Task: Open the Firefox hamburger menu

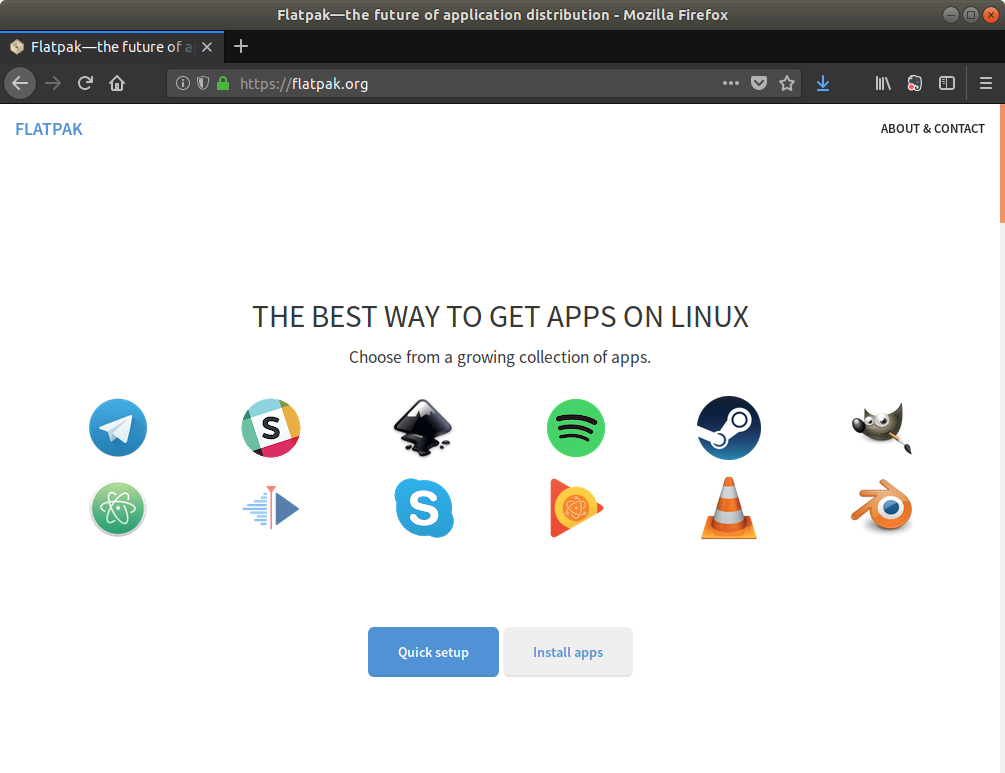Action: [985, 84]
